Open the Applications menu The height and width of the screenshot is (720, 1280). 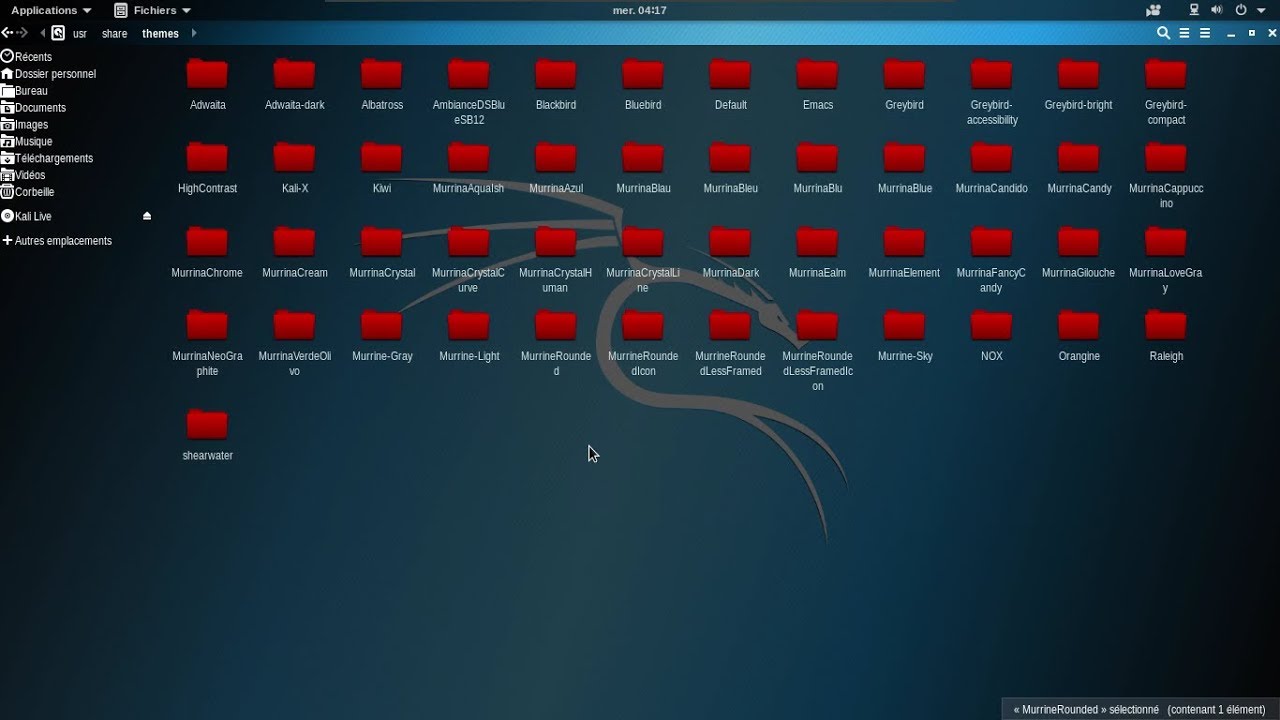click(x=45, y=9)
